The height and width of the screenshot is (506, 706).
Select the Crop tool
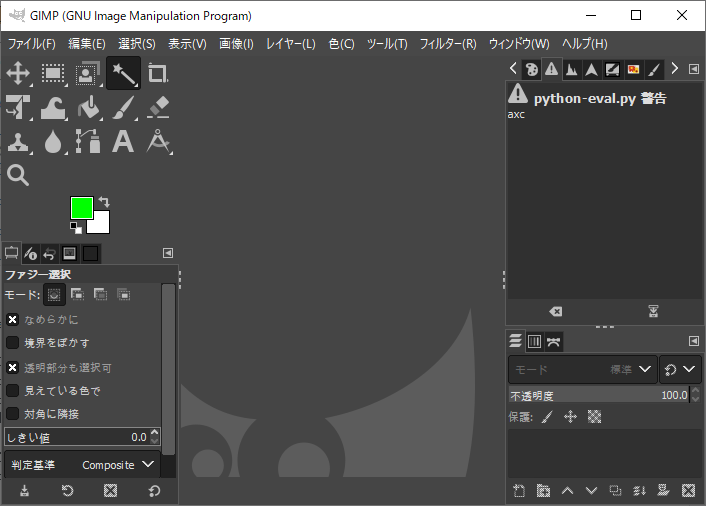click(x=158, y=73)
